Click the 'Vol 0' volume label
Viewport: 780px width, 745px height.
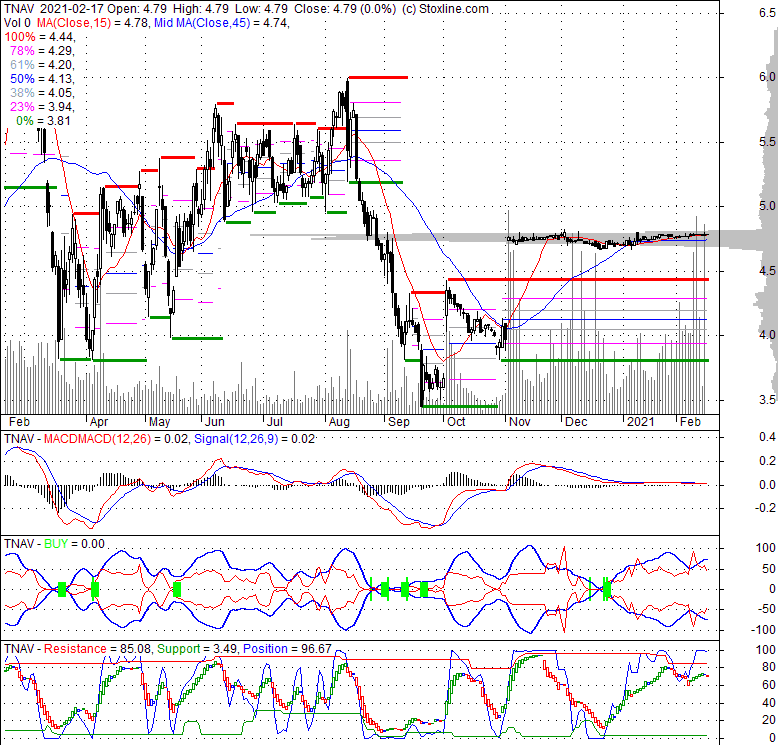17,23
